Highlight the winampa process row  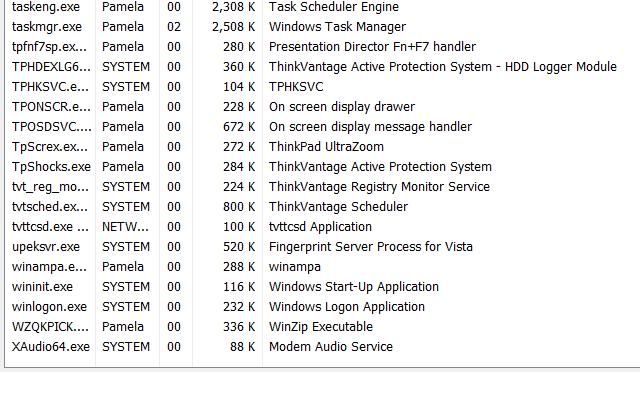[x=50, y=267]
